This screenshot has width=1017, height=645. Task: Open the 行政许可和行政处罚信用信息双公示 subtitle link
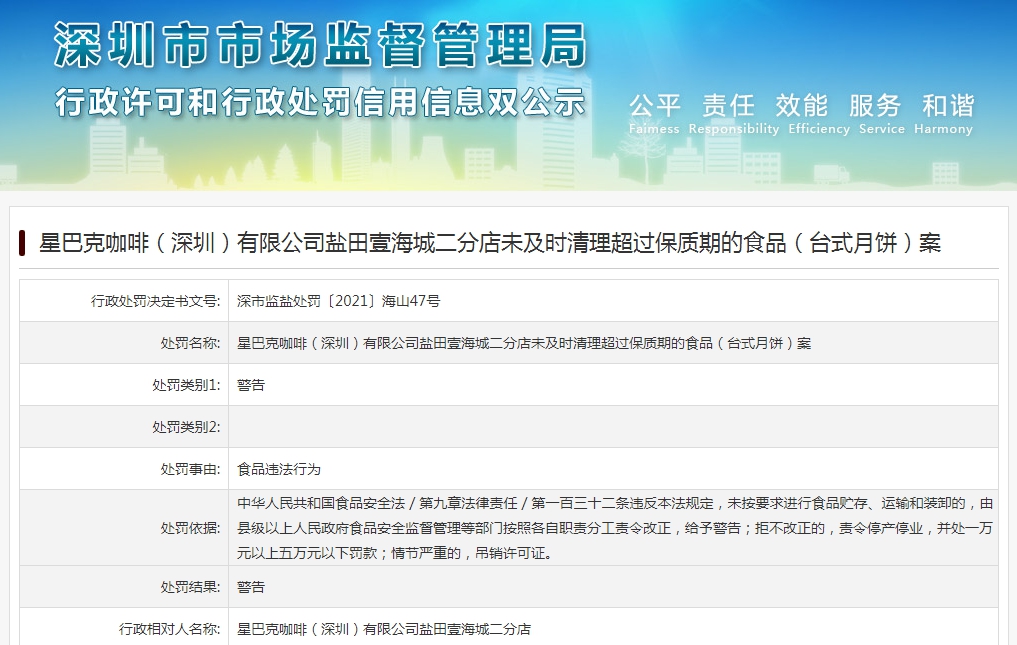click(x=320, y=102)
